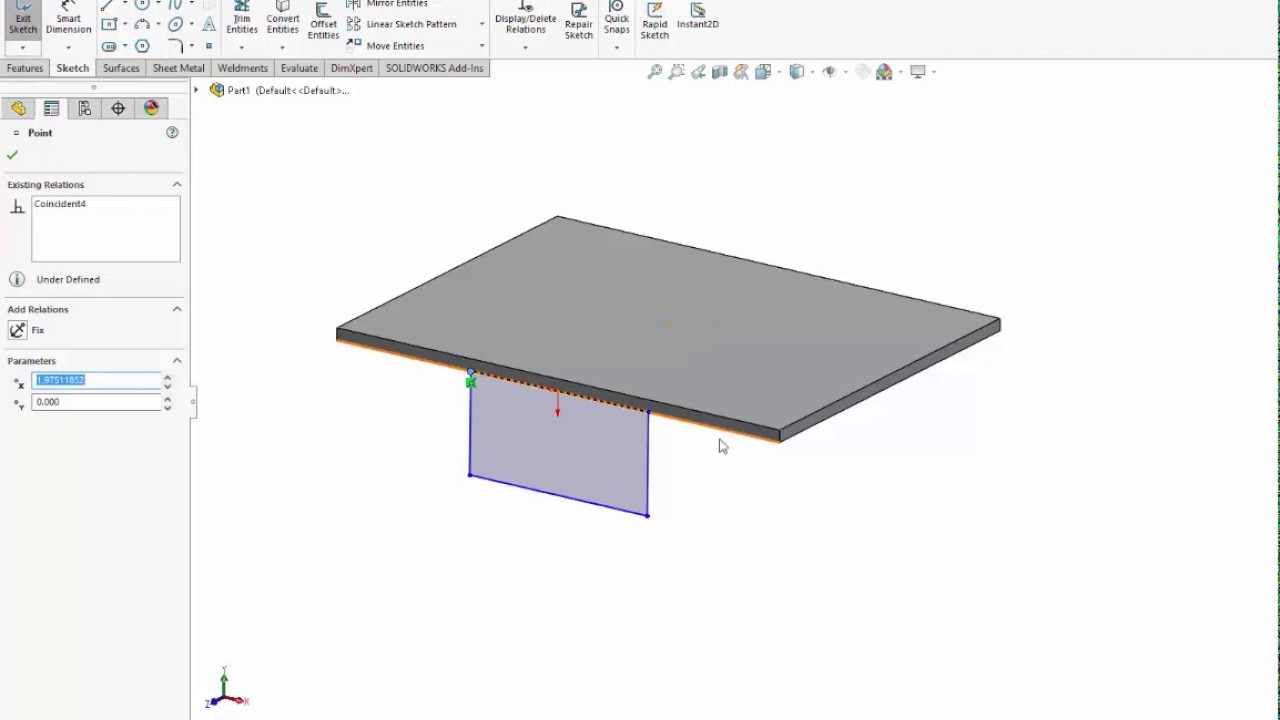Adjust X coordinate with stepper arrows
1280x720 pixels.
click(x=167, y=380)
